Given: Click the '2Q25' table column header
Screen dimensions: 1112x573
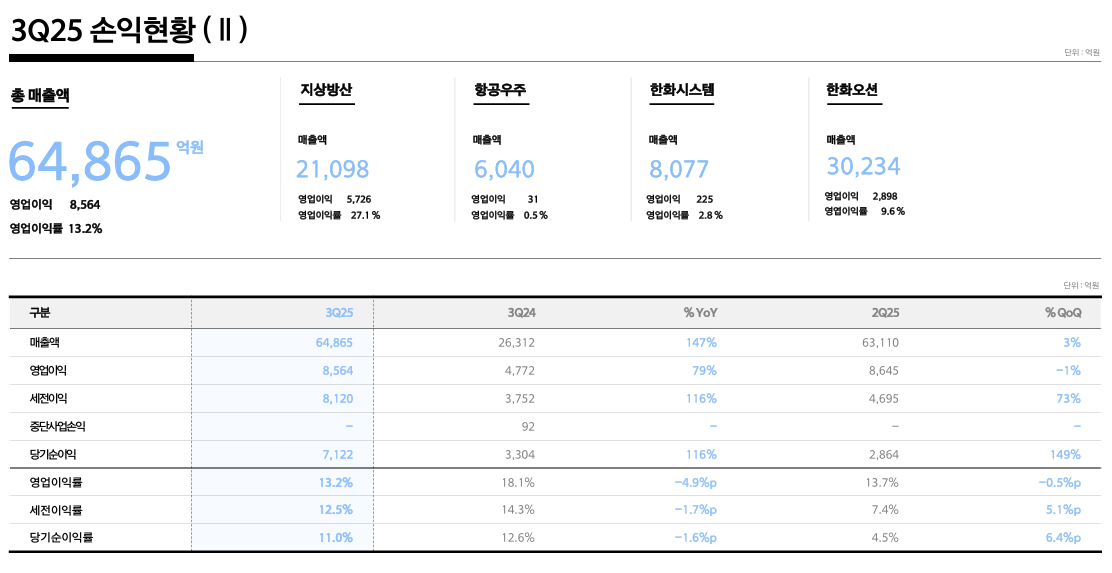Looking at the screenshot, I should 885,313.
